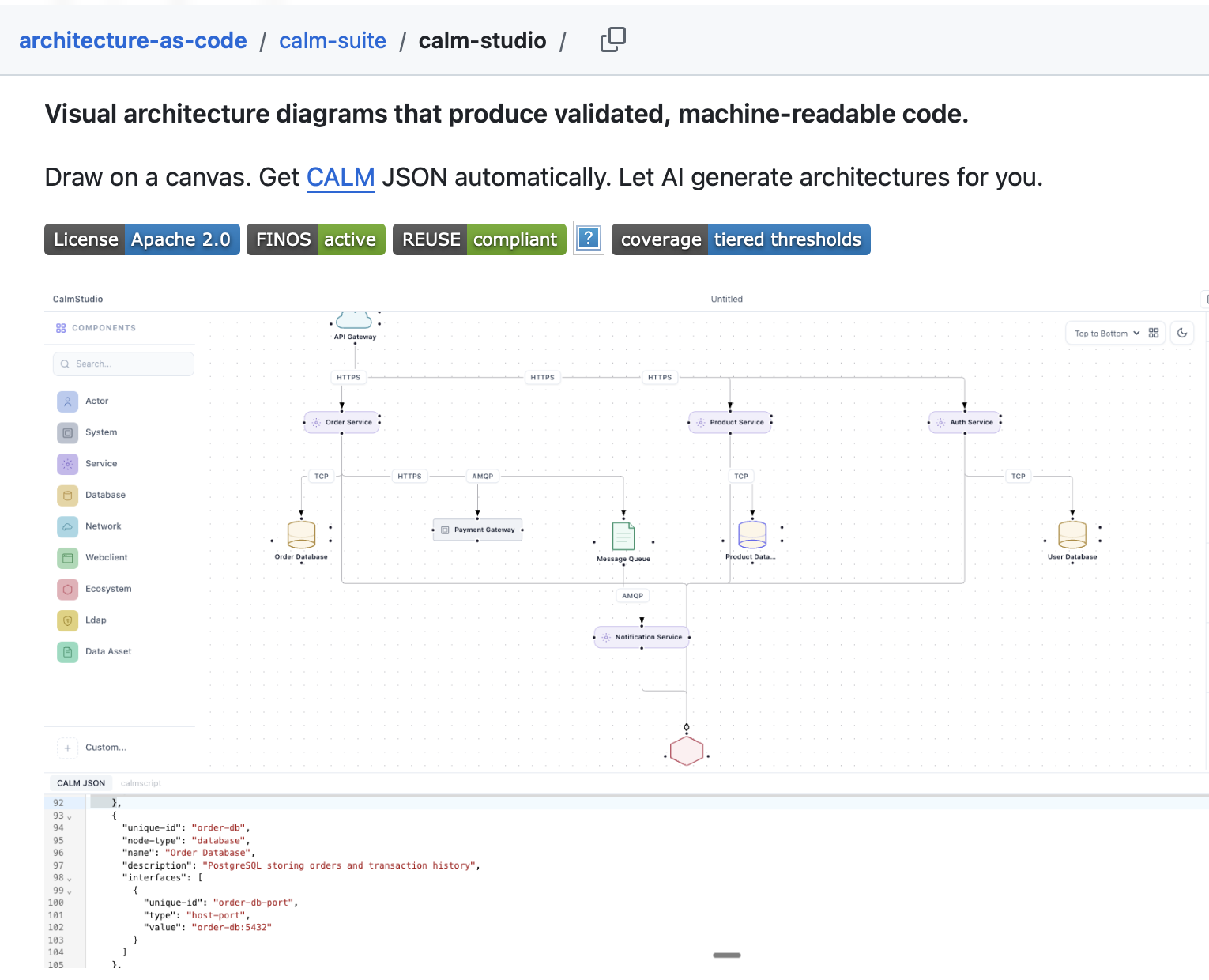Click the HTTPS label above Order Service
Screen dimensions: 1209x980
click(348, 378)
